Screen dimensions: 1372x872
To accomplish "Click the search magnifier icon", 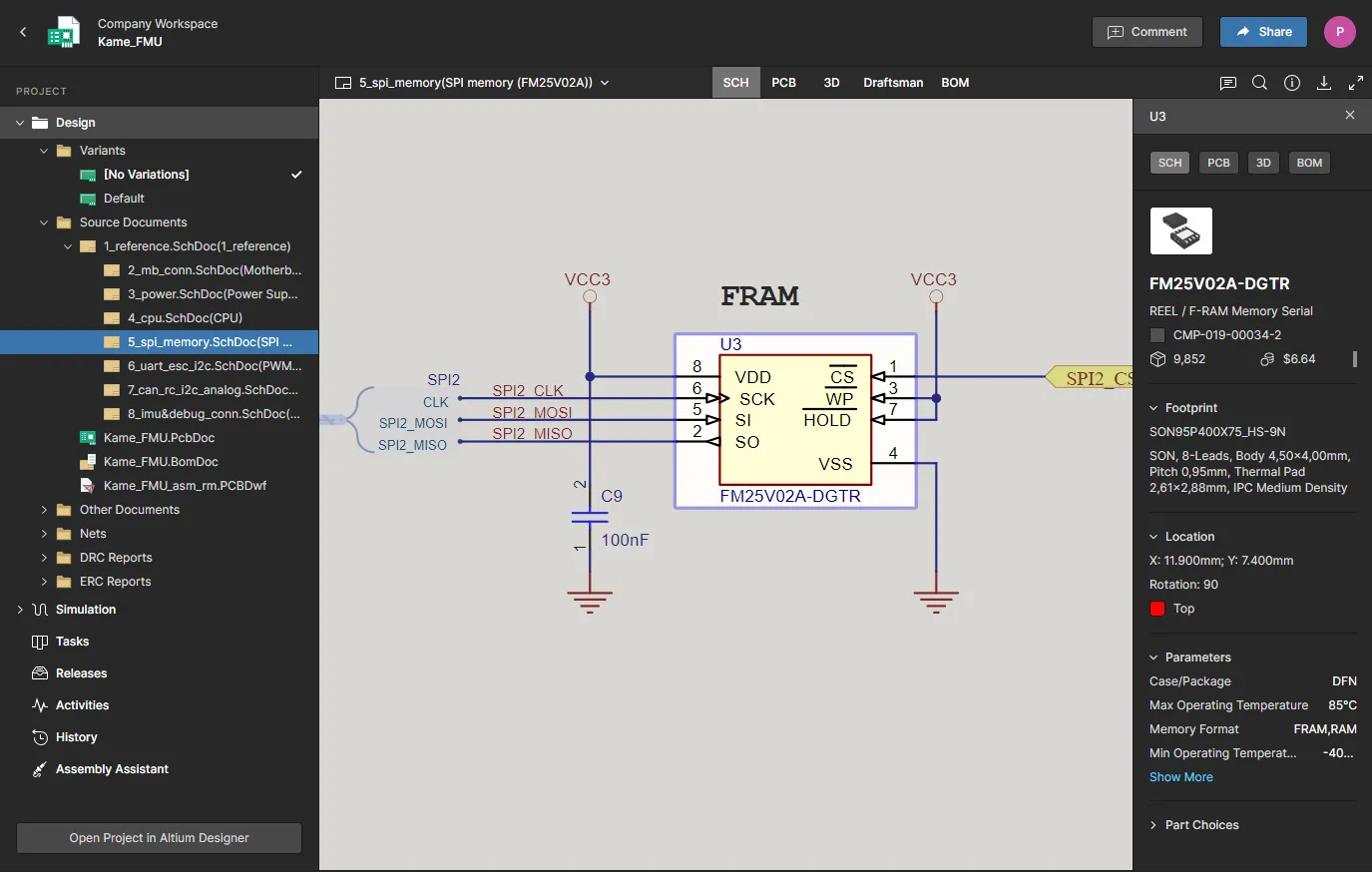I will click(1260, 83).
